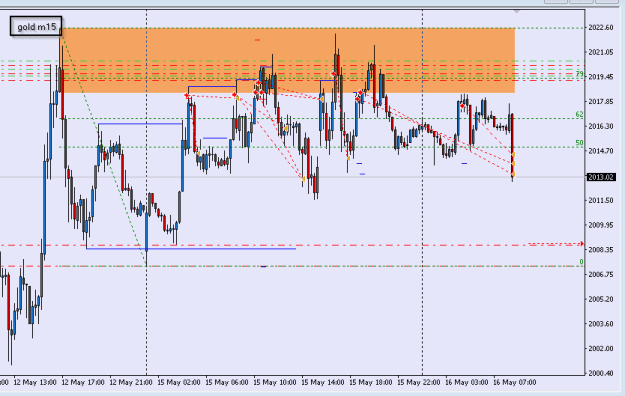
Task: Click time axis label 15 May 18:00
Action: (371, 382)
